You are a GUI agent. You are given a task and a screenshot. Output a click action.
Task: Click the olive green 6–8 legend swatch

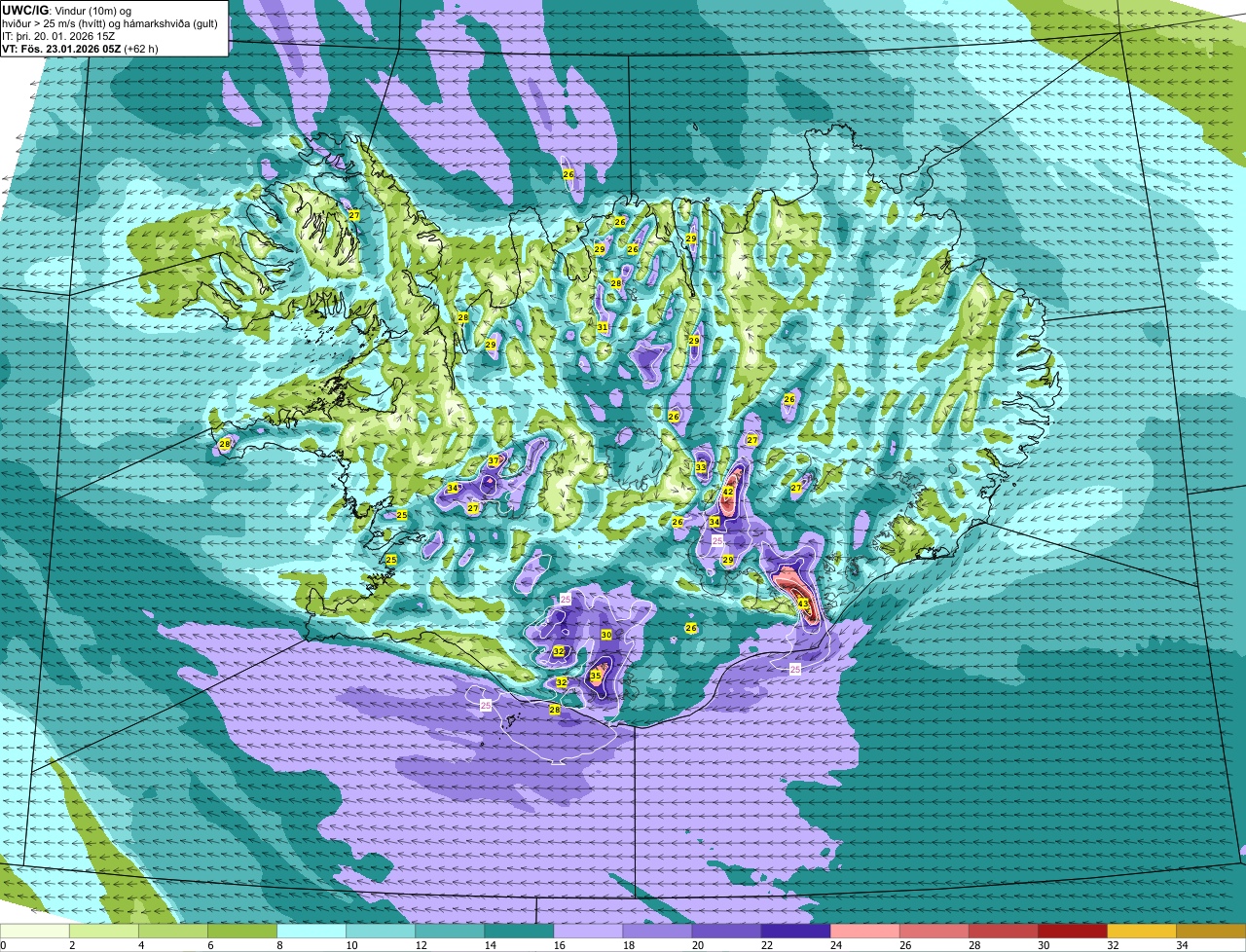tap(242, 932)
